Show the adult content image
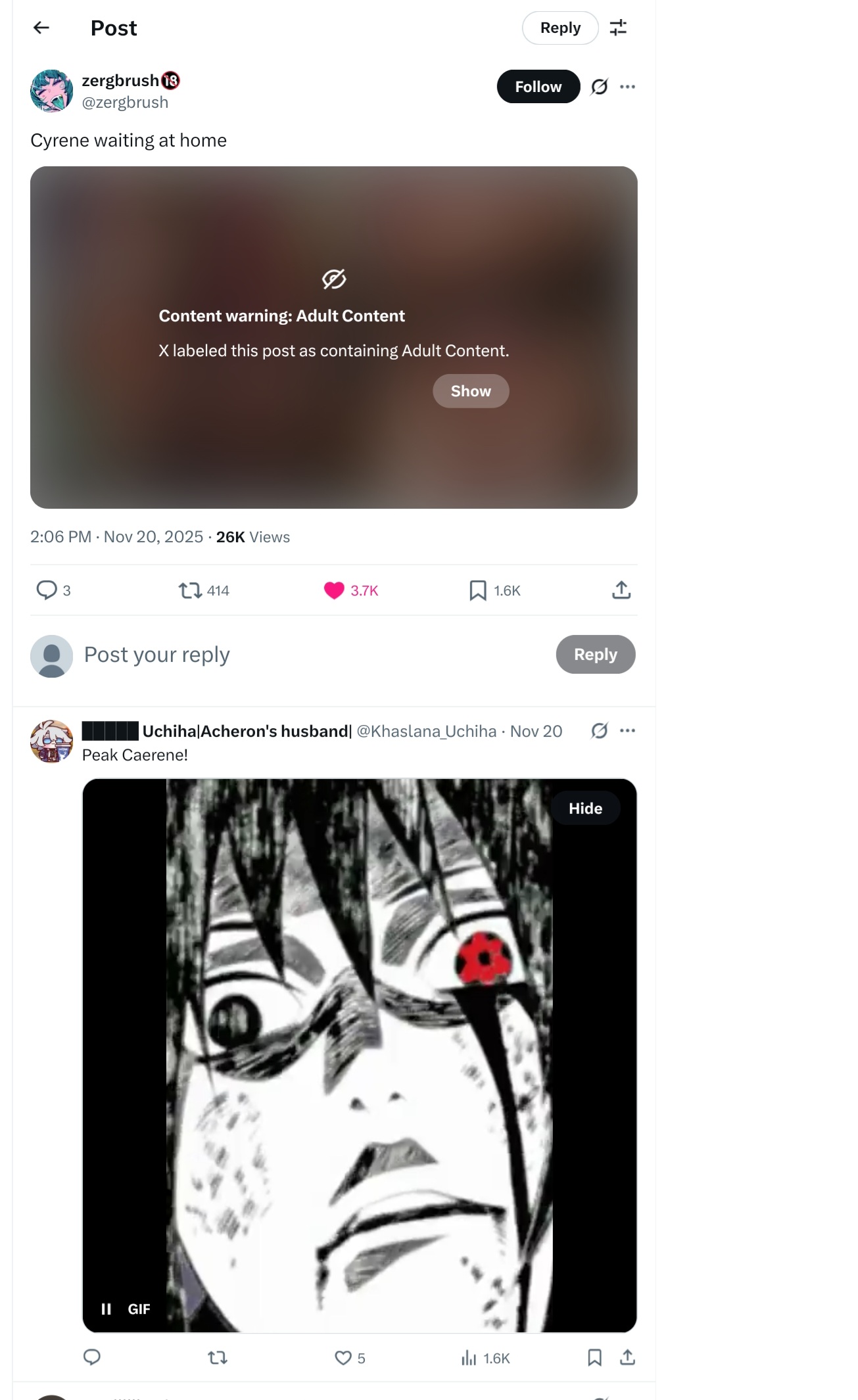The height and width of the screenshot is (1400, 858). pyautogui.click(x=471, y=391)
